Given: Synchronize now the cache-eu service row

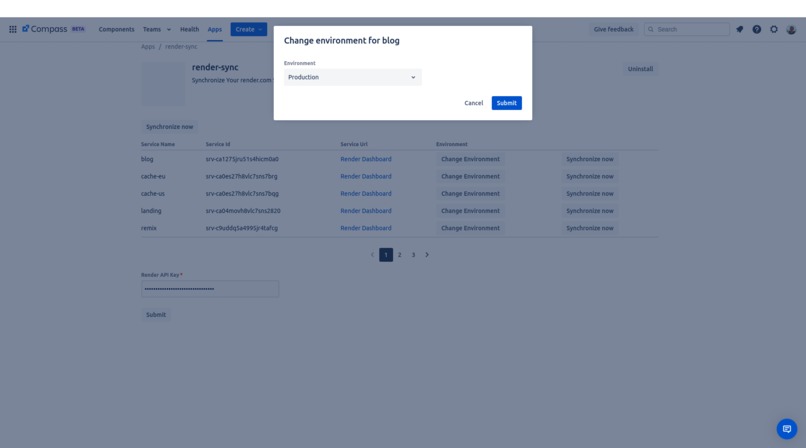Looking at the screenshot, I should point(590,176).
